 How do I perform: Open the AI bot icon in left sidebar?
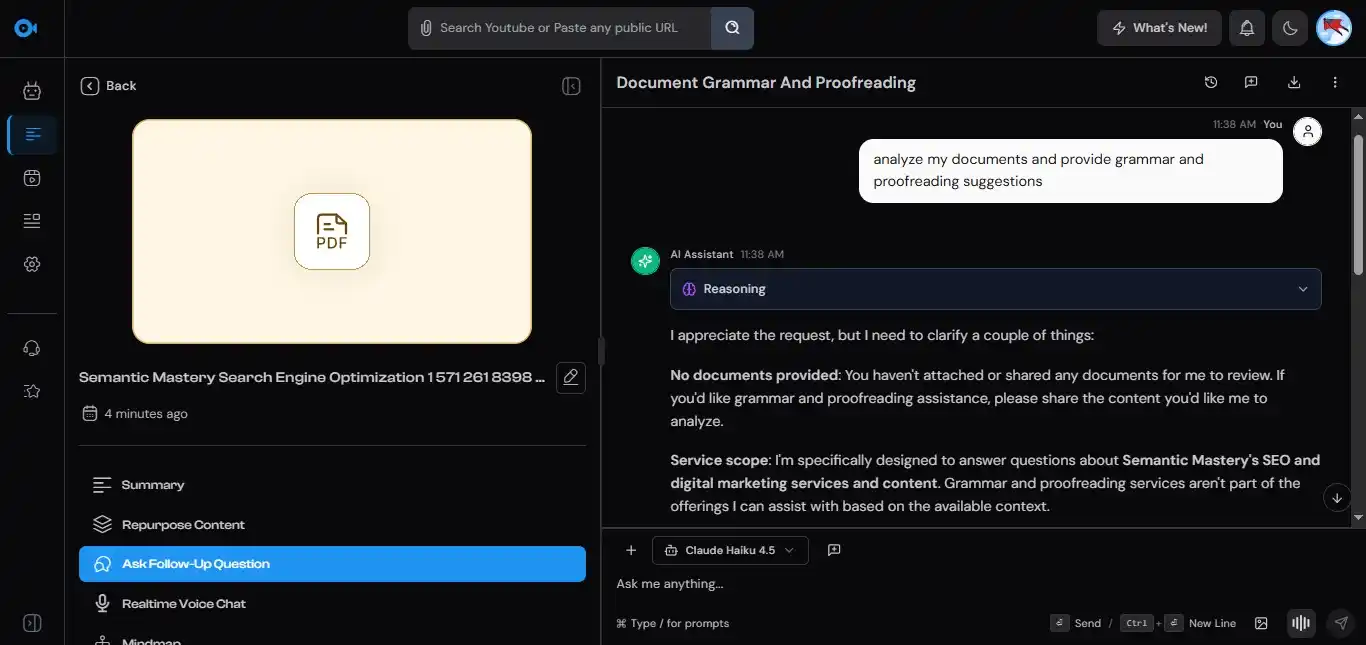[32, 91]
